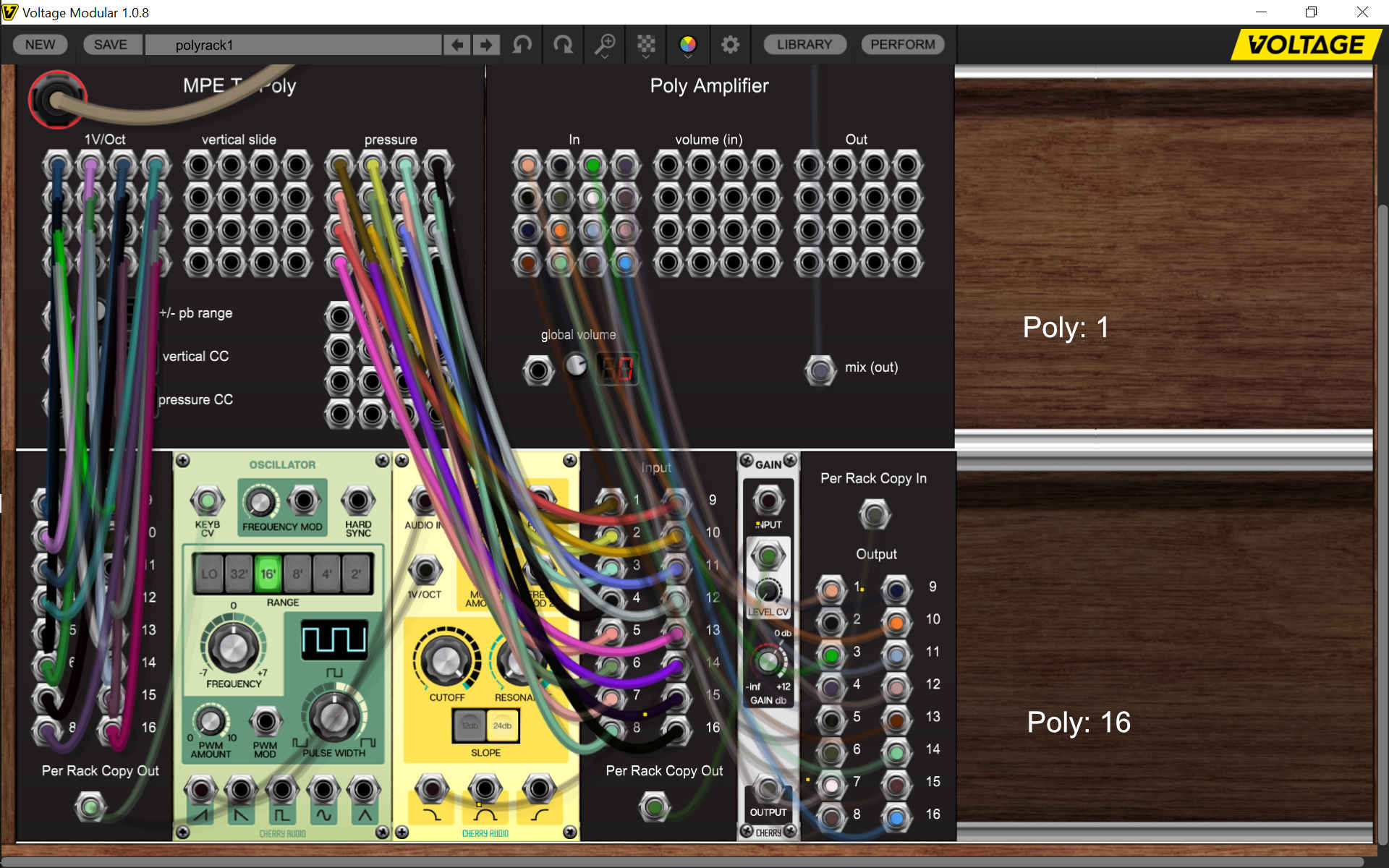The height and width of the screenshot is (868, 1389).
Task: Select the 4' range on Oscillator
Action: [327, 574]
